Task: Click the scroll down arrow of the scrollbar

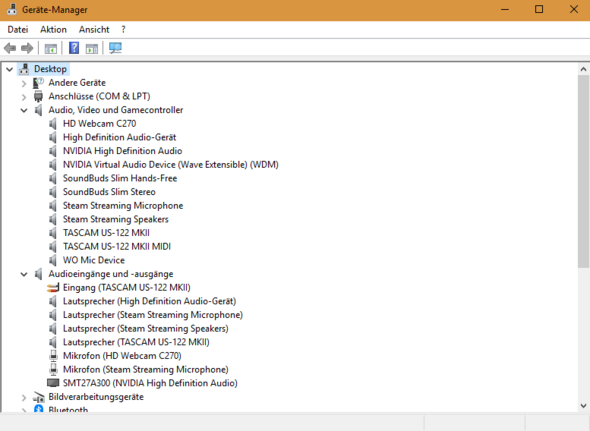Action: 583,406
